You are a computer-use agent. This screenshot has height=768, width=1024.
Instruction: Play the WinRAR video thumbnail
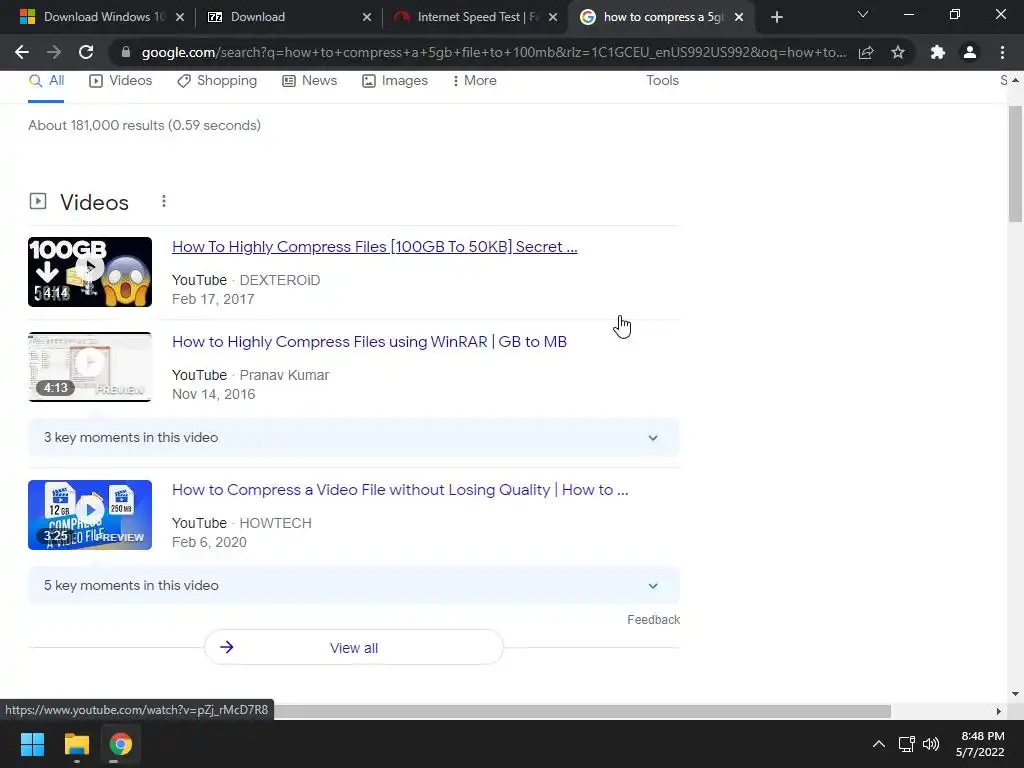[x=90, y=367]
